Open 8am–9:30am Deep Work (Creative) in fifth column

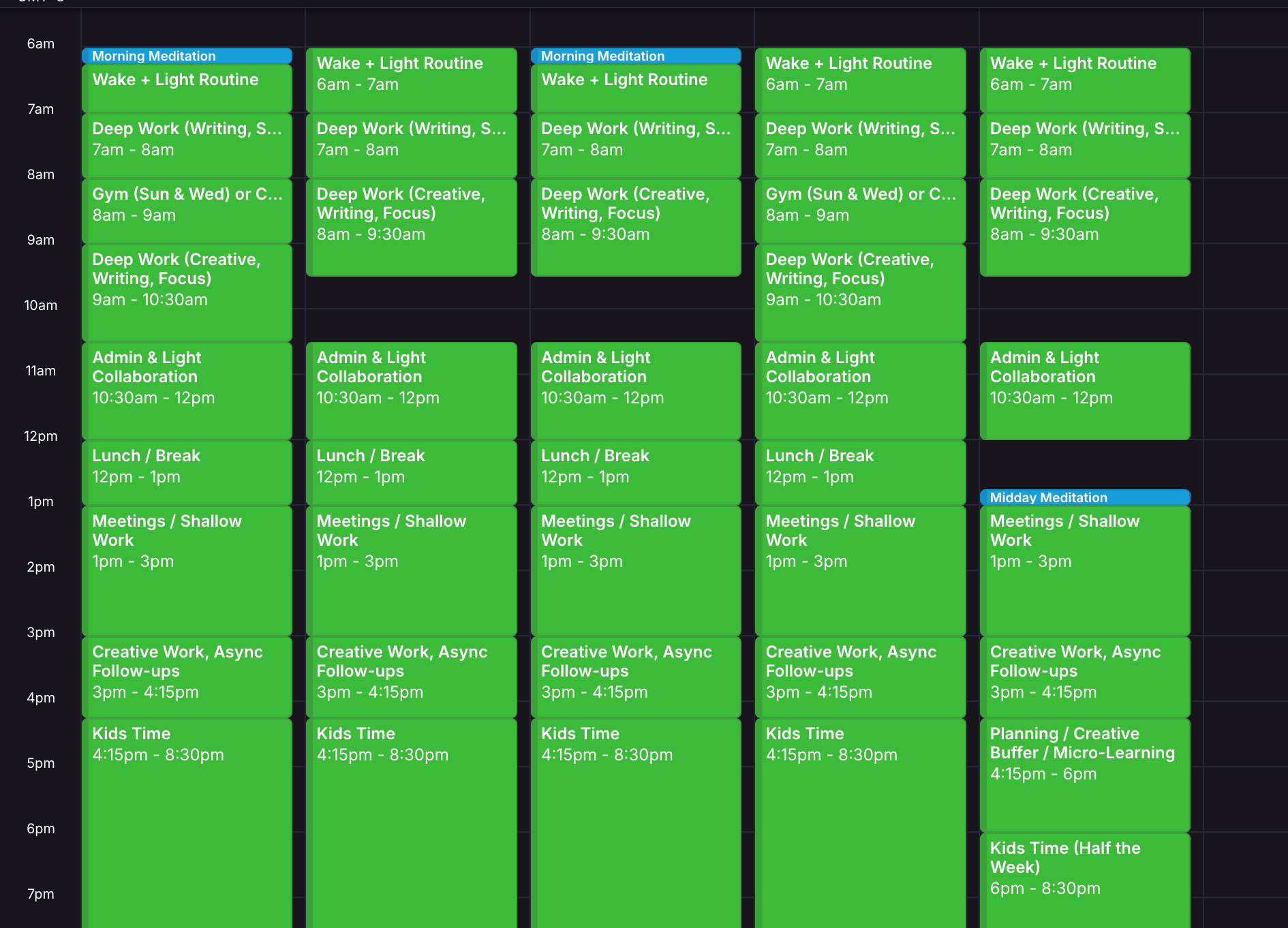coord(1085,227)
